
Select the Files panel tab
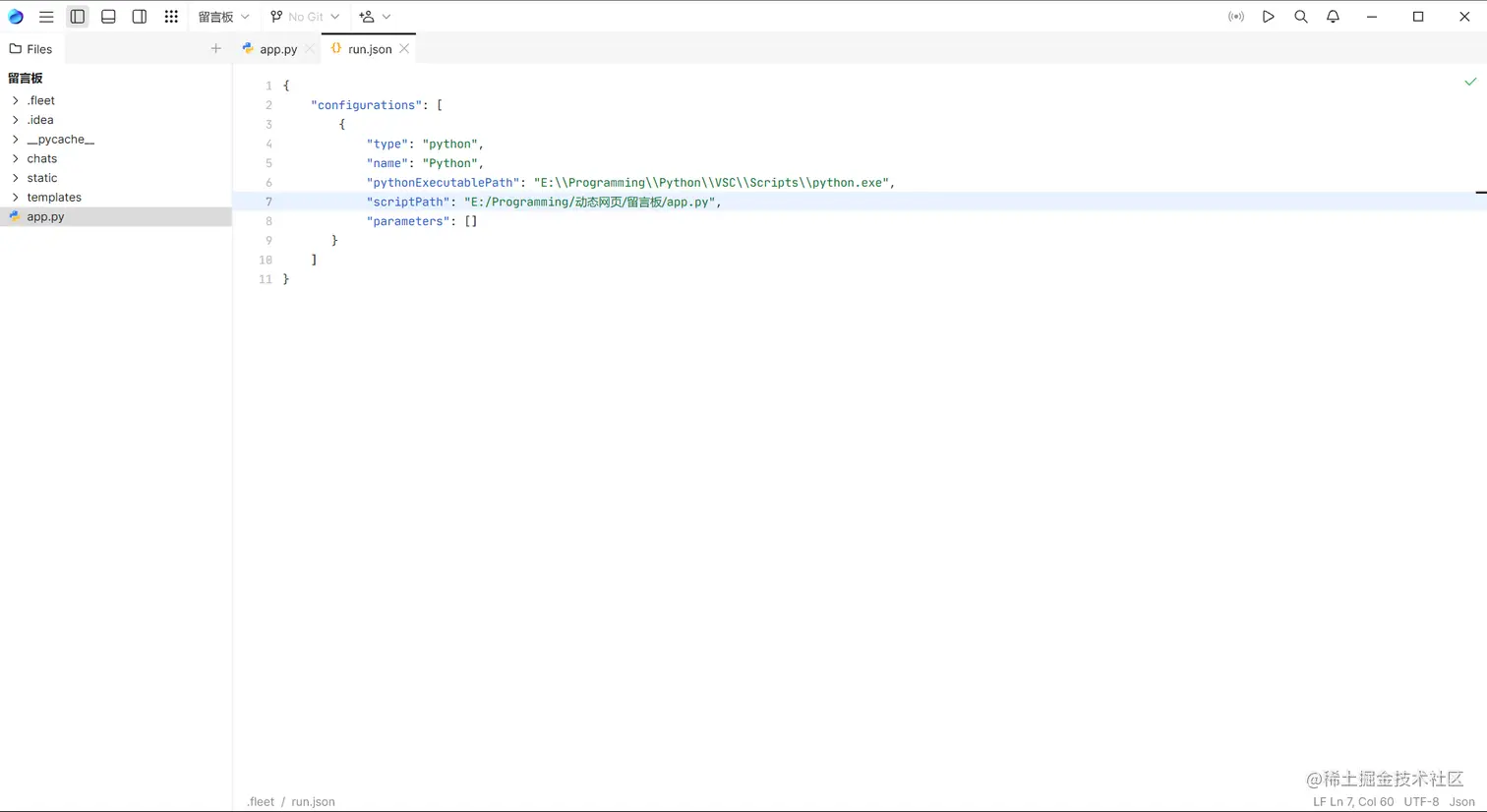point(30,49)
